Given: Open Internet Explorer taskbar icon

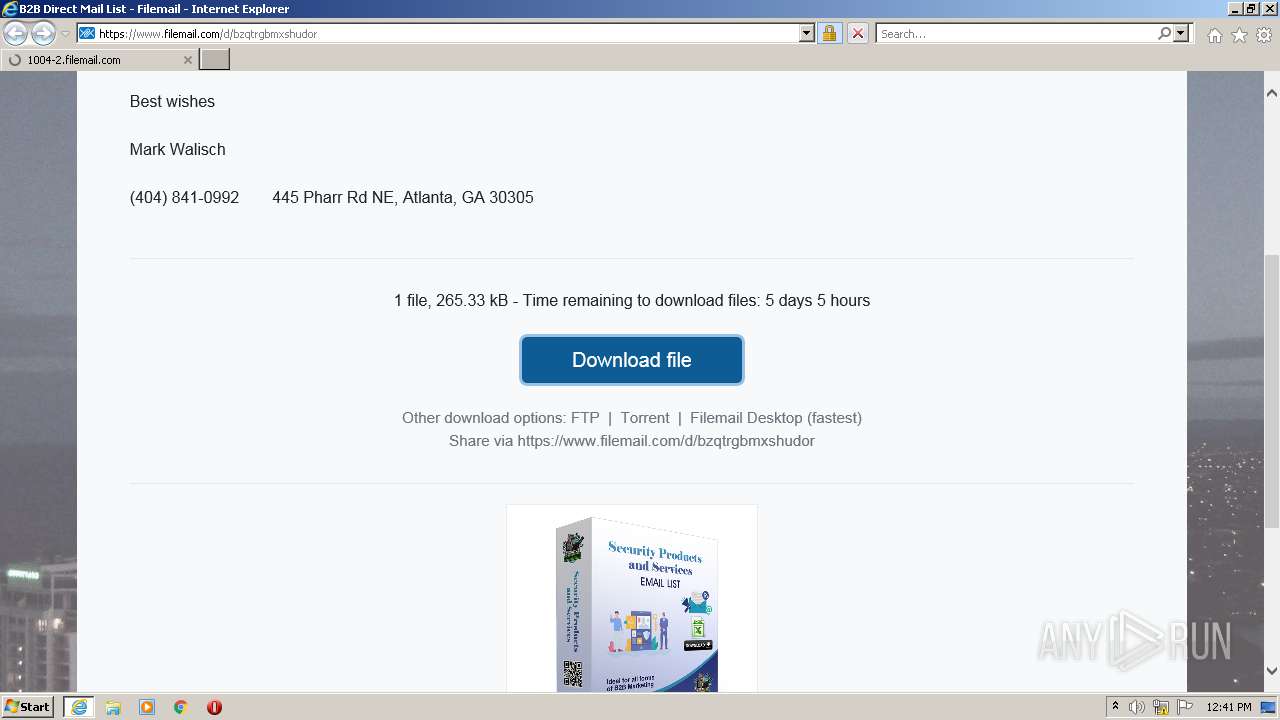Looking at the screenshot, I should tap(79, 707).
